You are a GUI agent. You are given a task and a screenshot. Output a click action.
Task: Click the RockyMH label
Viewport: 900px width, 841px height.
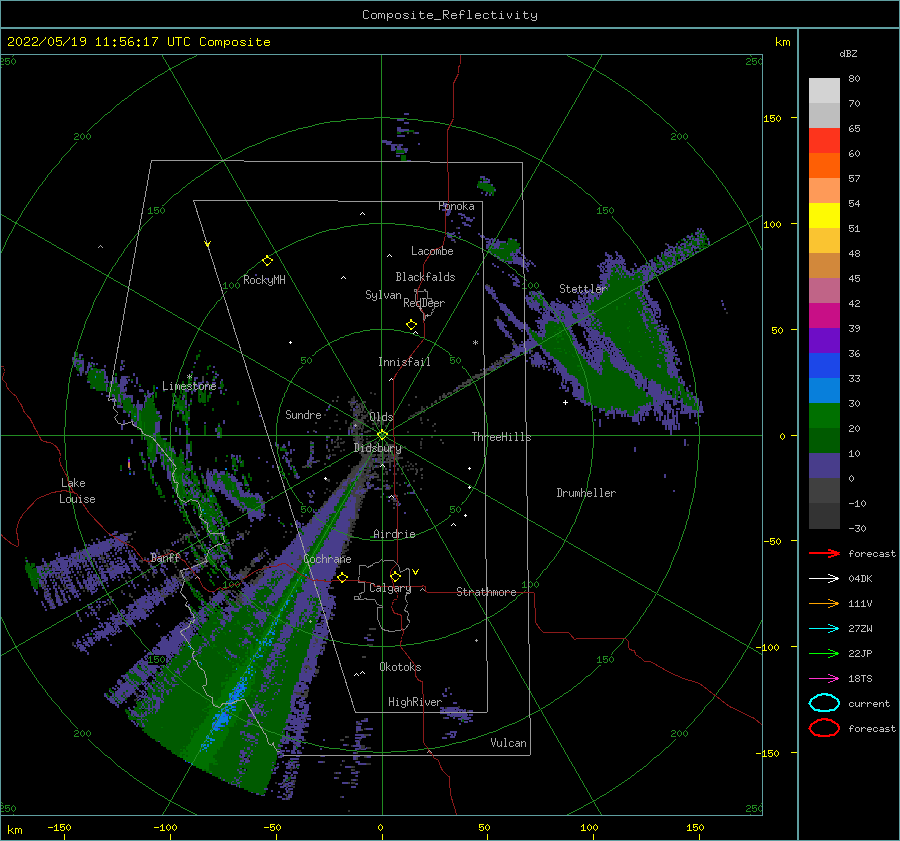tap(264, 280)
